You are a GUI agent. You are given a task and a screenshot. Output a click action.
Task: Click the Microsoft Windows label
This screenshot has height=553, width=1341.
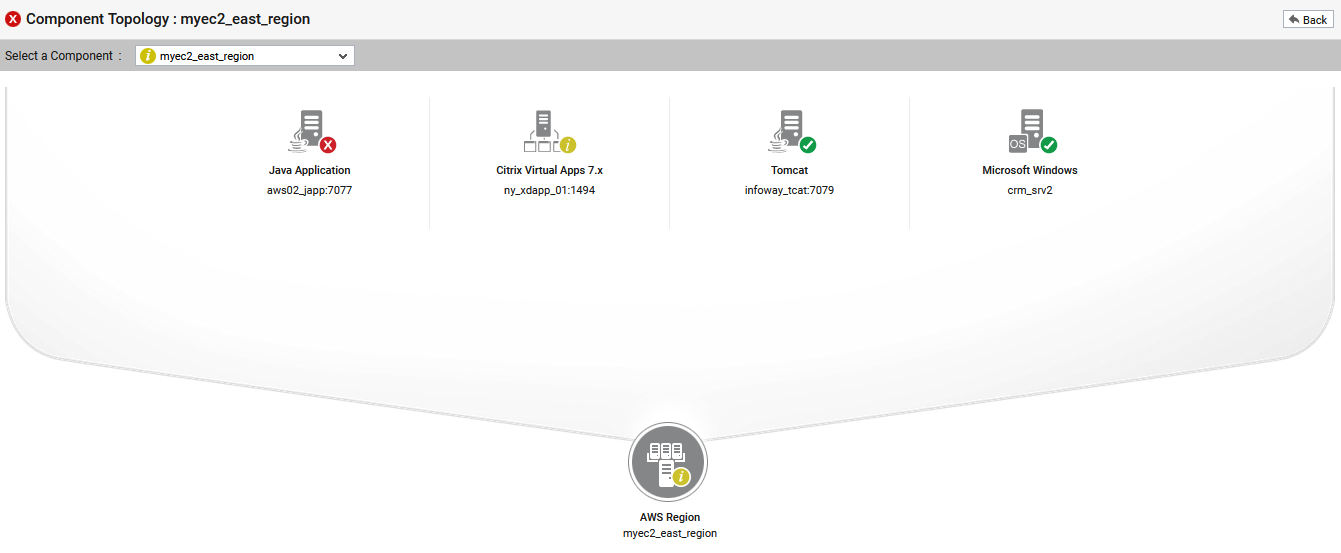coord(1030,170)
